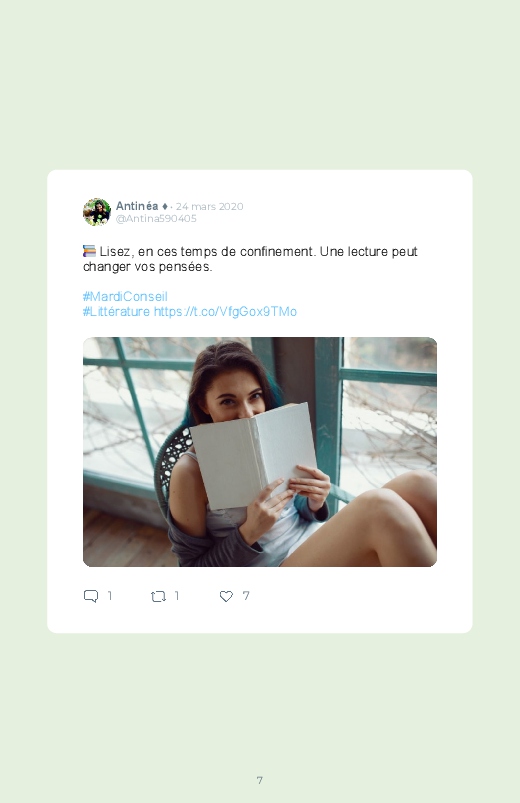Click the @Antina590405 handle

156,218
